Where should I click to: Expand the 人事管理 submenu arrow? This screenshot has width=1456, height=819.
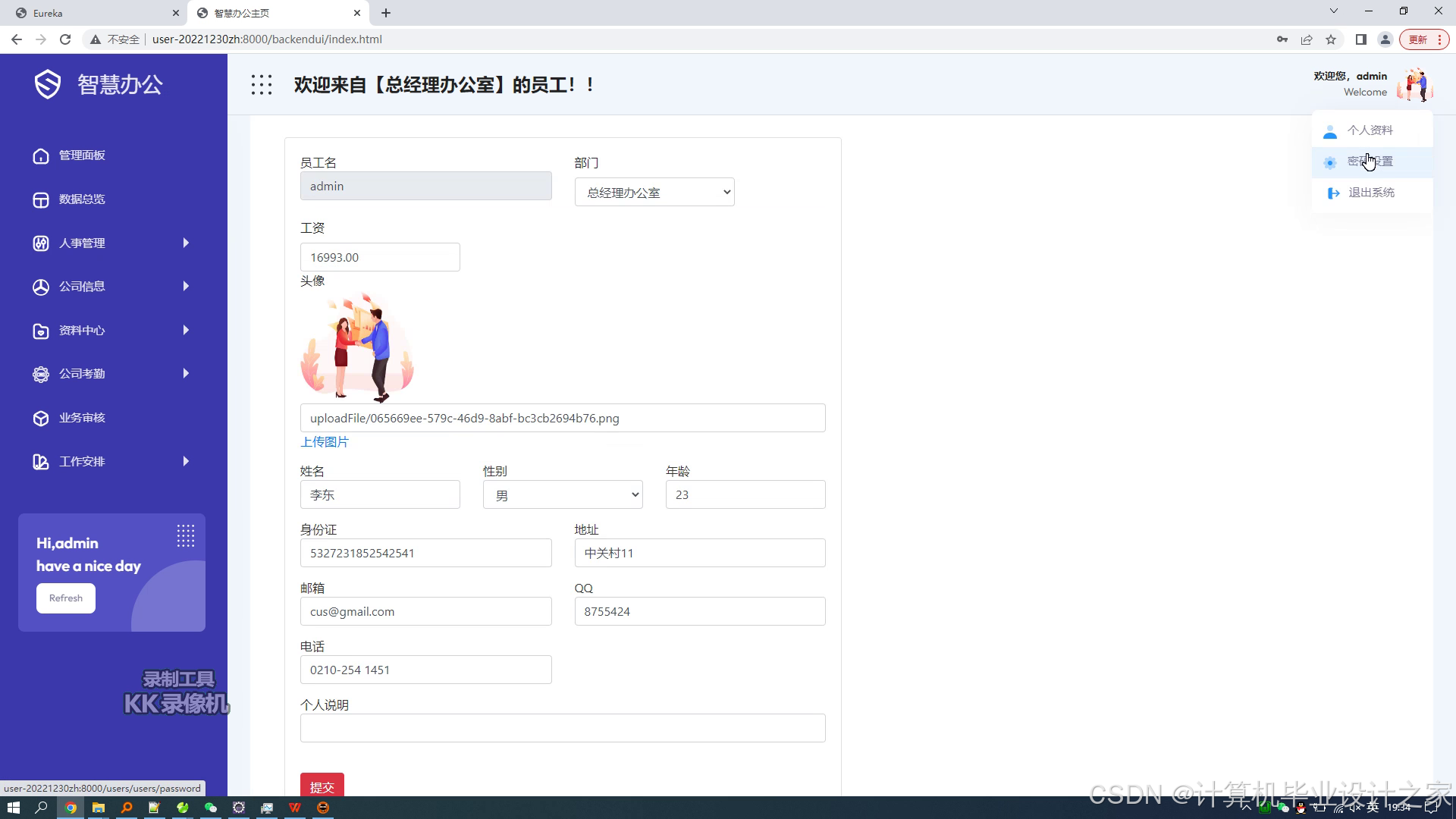[186, 243]
